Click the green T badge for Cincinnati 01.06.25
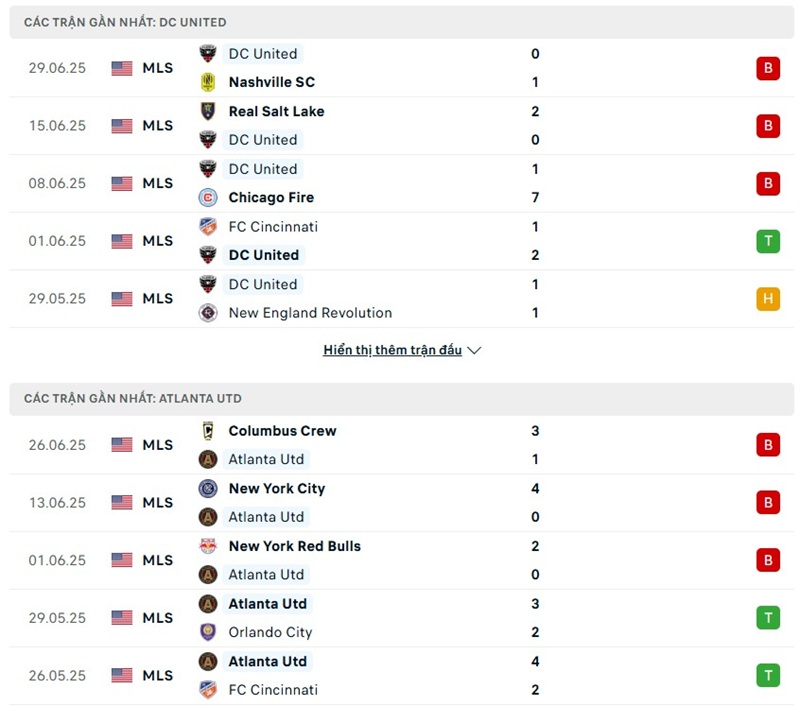Image resolution: width=800 pixels, height=706 pixels. 768,241
